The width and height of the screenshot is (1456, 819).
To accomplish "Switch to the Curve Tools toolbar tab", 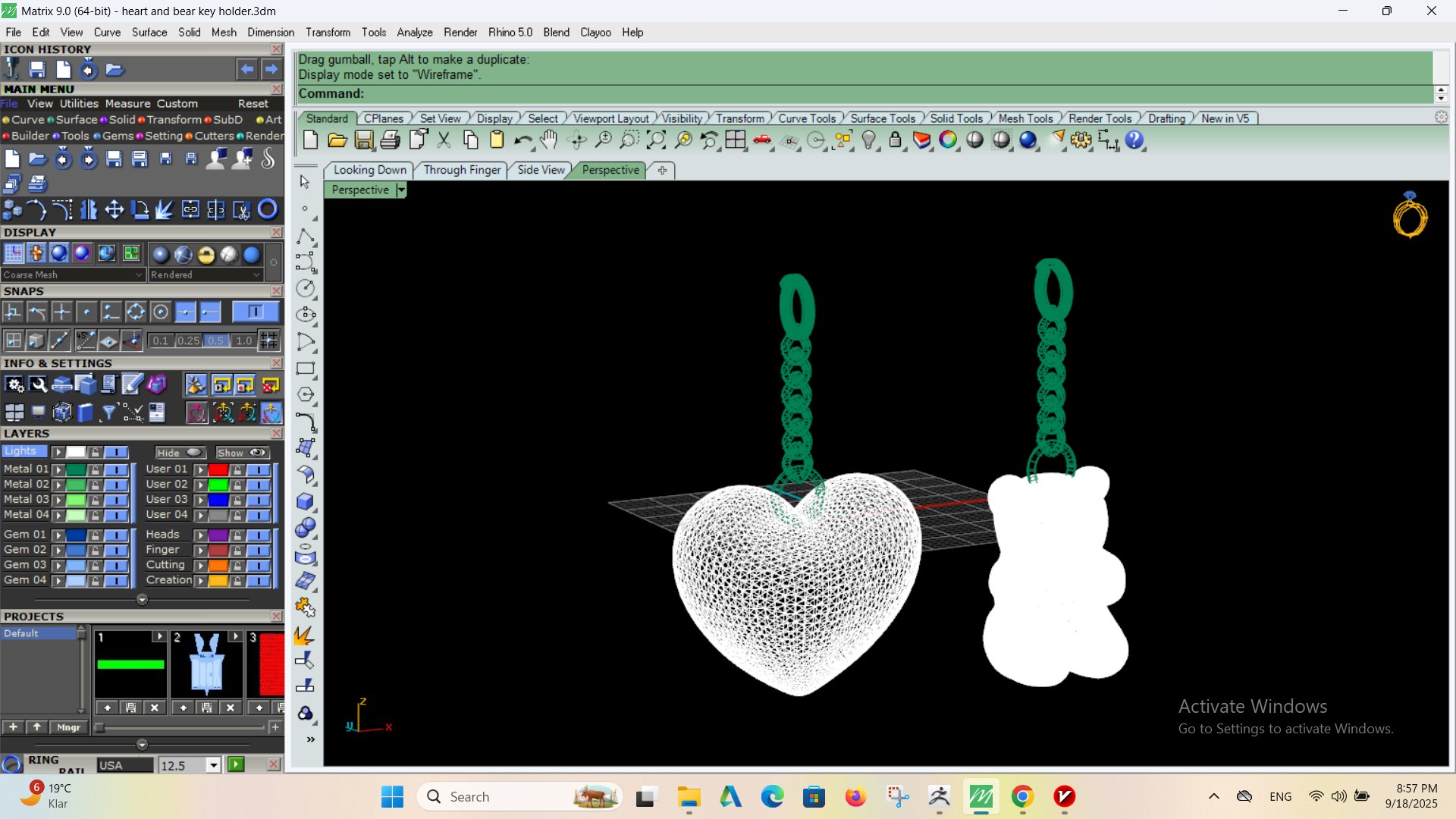I will tap(806, 118).
